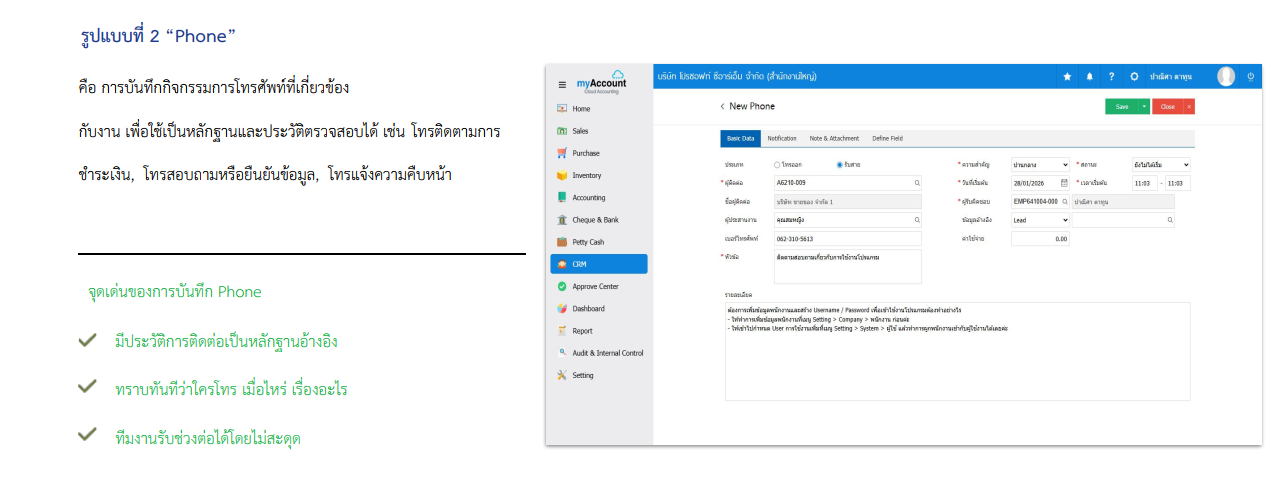Open Cheque & Bank in the sidebar
Viewport: 1273px width, 484px height.
point(595,220)
